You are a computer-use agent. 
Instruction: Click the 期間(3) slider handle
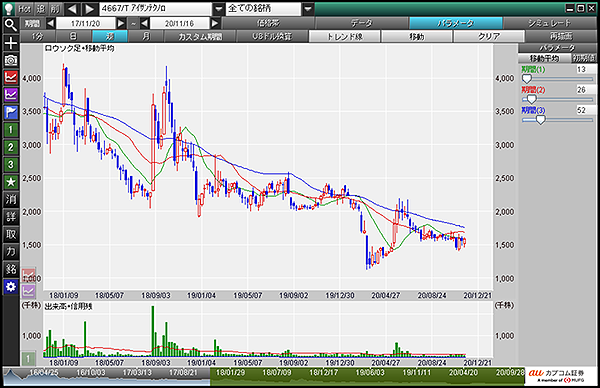point(540,120)
